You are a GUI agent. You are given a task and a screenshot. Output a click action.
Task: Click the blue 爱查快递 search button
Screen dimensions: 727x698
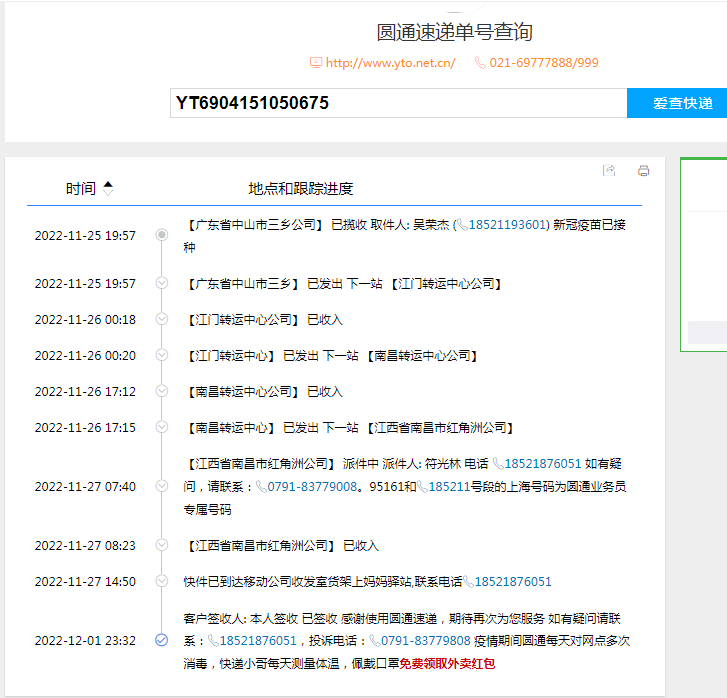tap(677, 103)
